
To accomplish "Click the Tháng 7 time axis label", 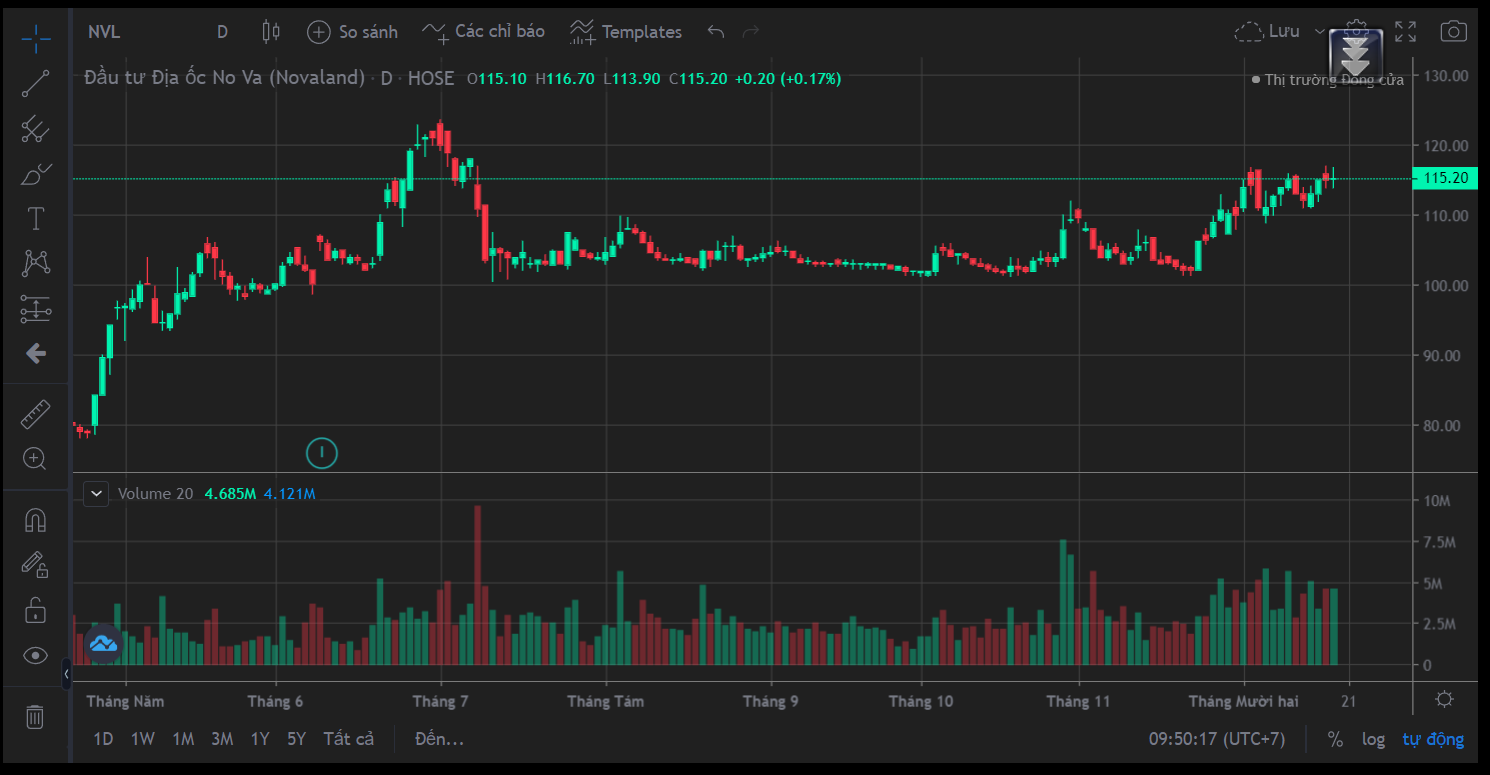I will [x=440, y=701].
